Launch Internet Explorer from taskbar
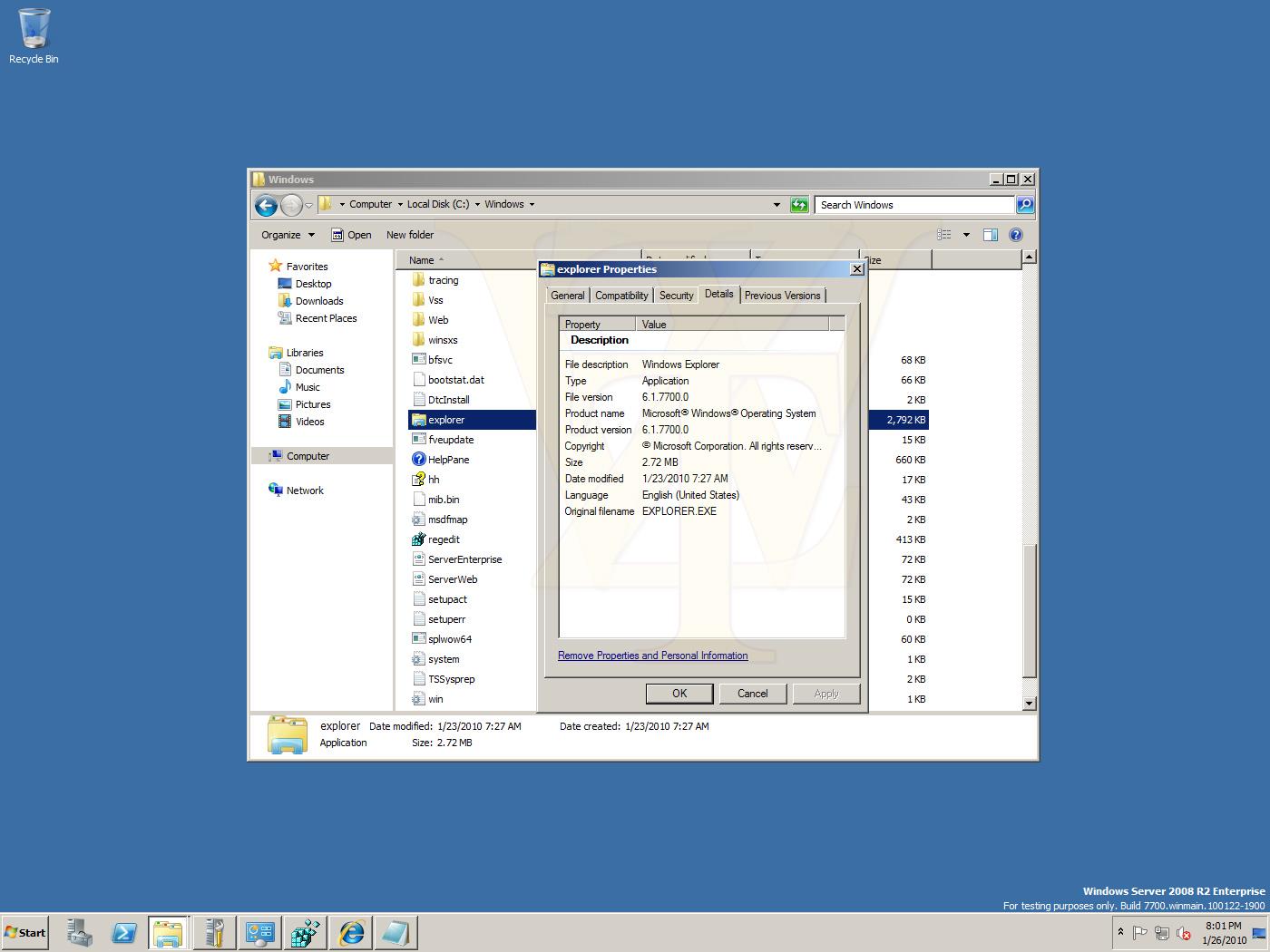 351,932
